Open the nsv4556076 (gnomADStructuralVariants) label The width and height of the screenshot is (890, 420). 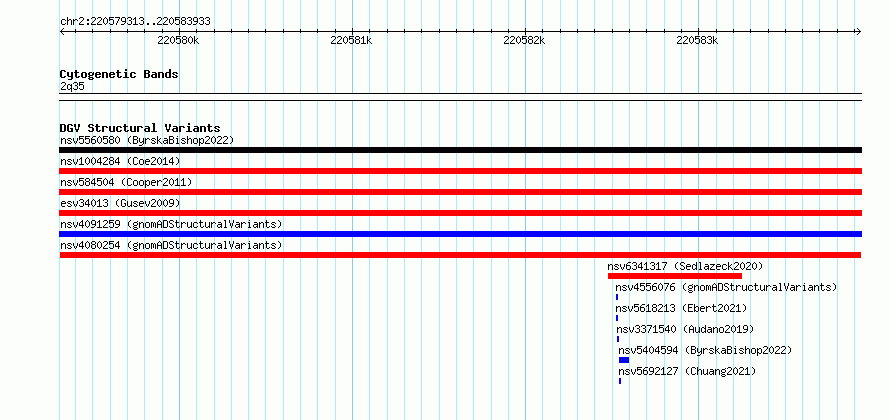pos(727,287)
